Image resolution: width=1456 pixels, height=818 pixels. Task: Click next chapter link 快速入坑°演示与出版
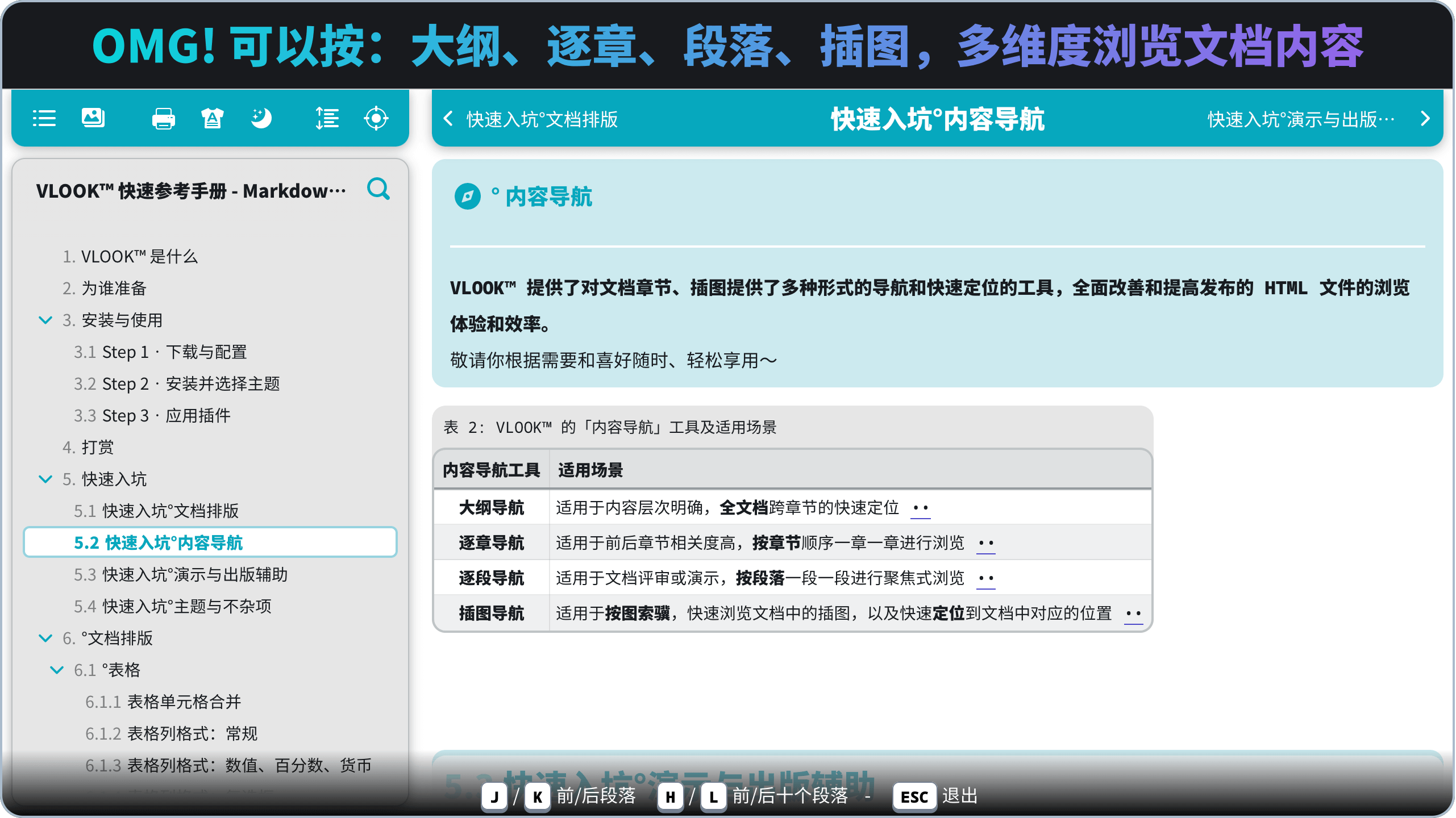coord(1301,119)
